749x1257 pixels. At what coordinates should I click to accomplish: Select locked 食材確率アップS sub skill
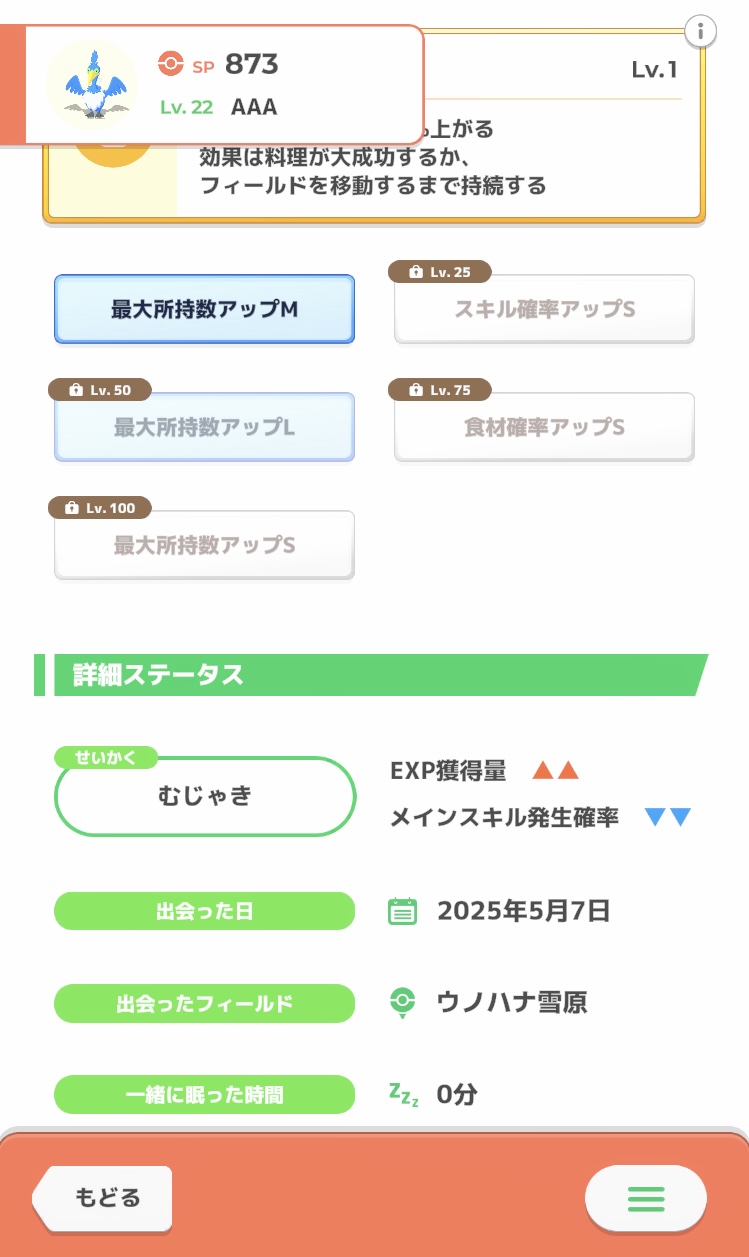[544, 428]
